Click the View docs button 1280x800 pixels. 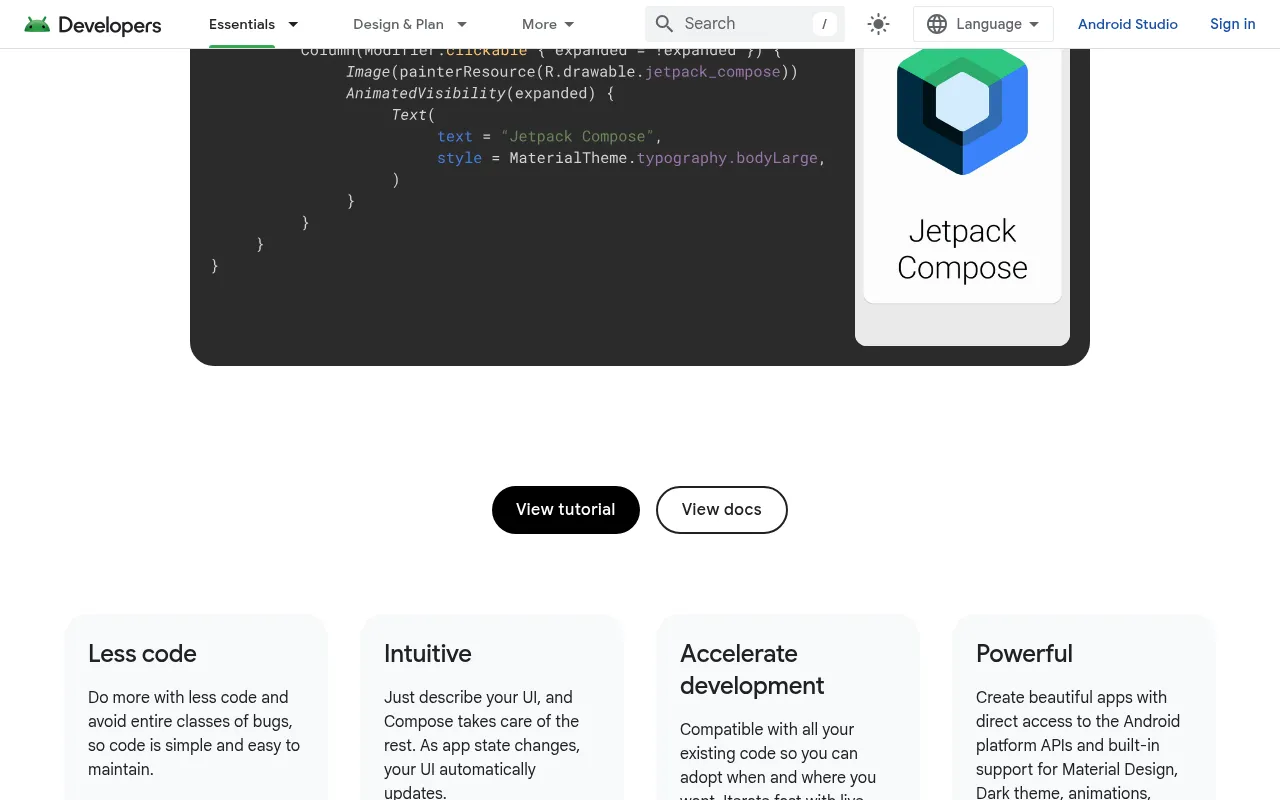[722, 510]
